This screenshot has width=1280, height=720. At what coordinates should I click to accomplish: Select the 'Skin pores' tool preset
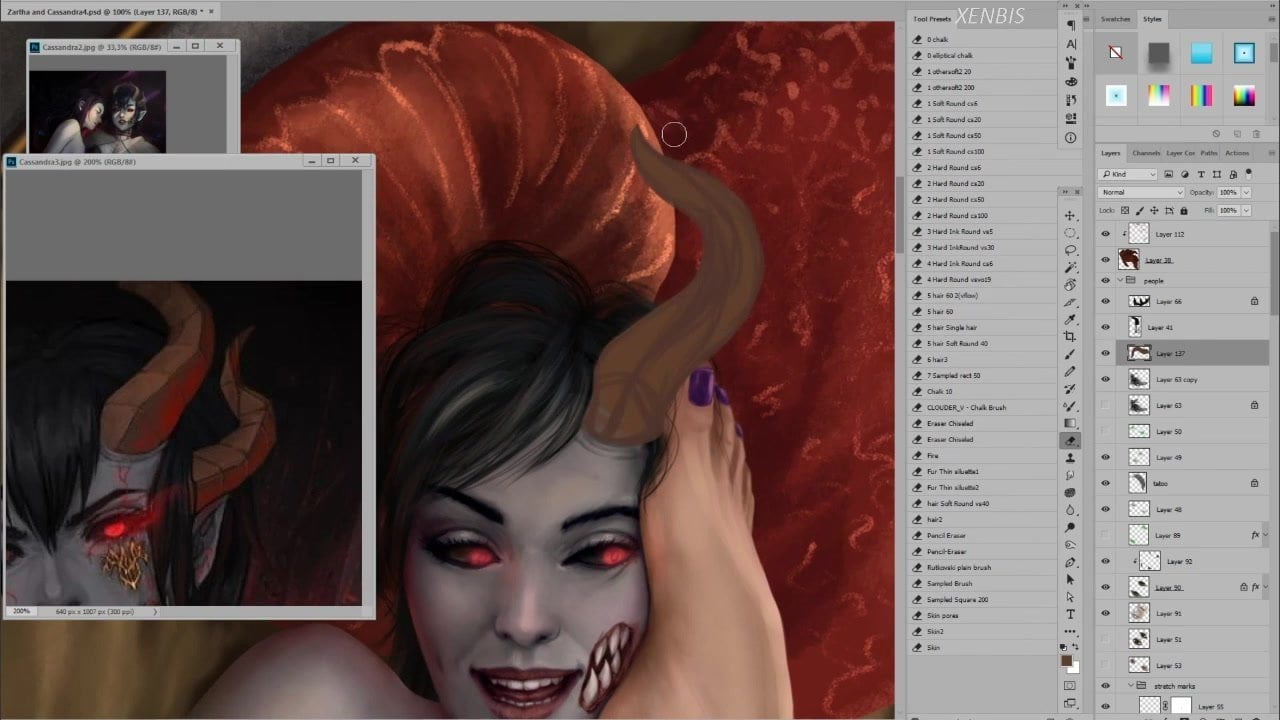coord(942,615)
